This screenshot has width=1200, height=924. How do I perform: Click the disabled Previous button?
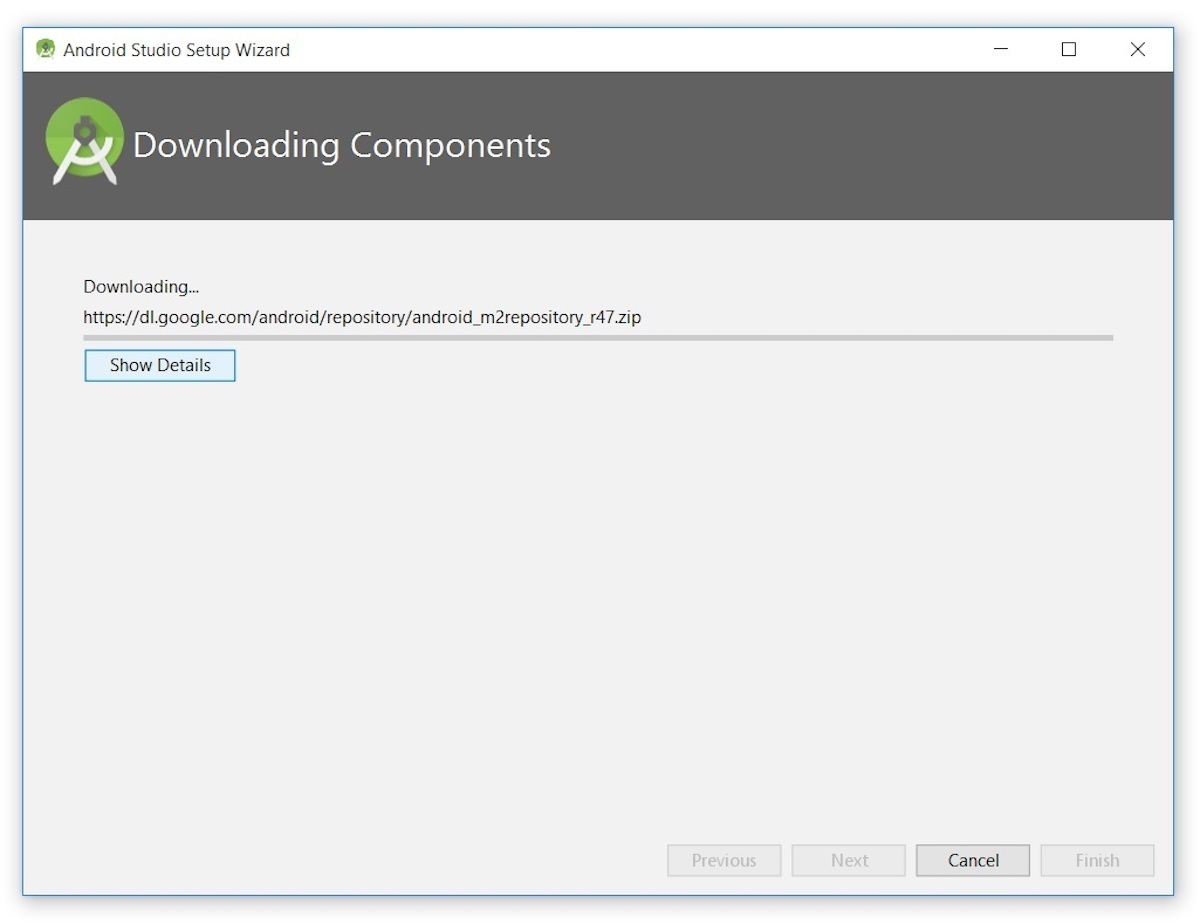(x=724, y=860)
